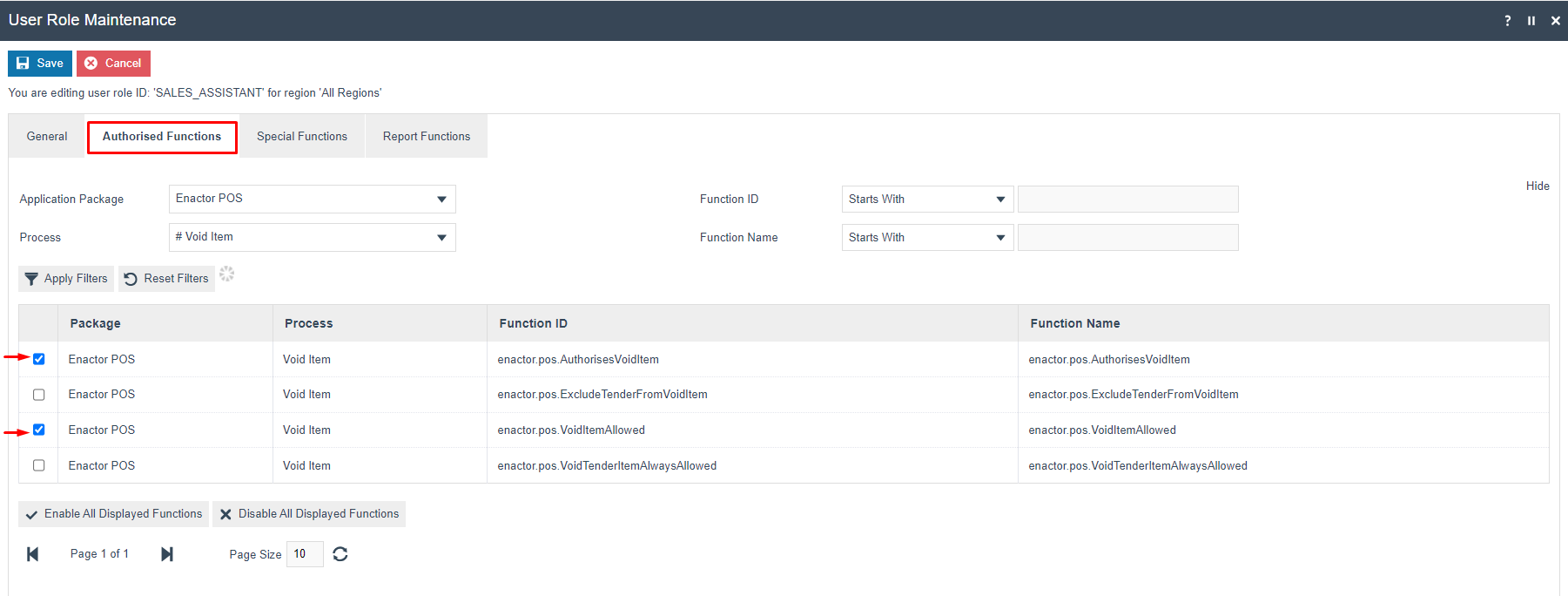The image size is (1568, 596).
Task: Toggle checkbox for enactor.pos.VoidItemAllowed
Action: point(39,430)
